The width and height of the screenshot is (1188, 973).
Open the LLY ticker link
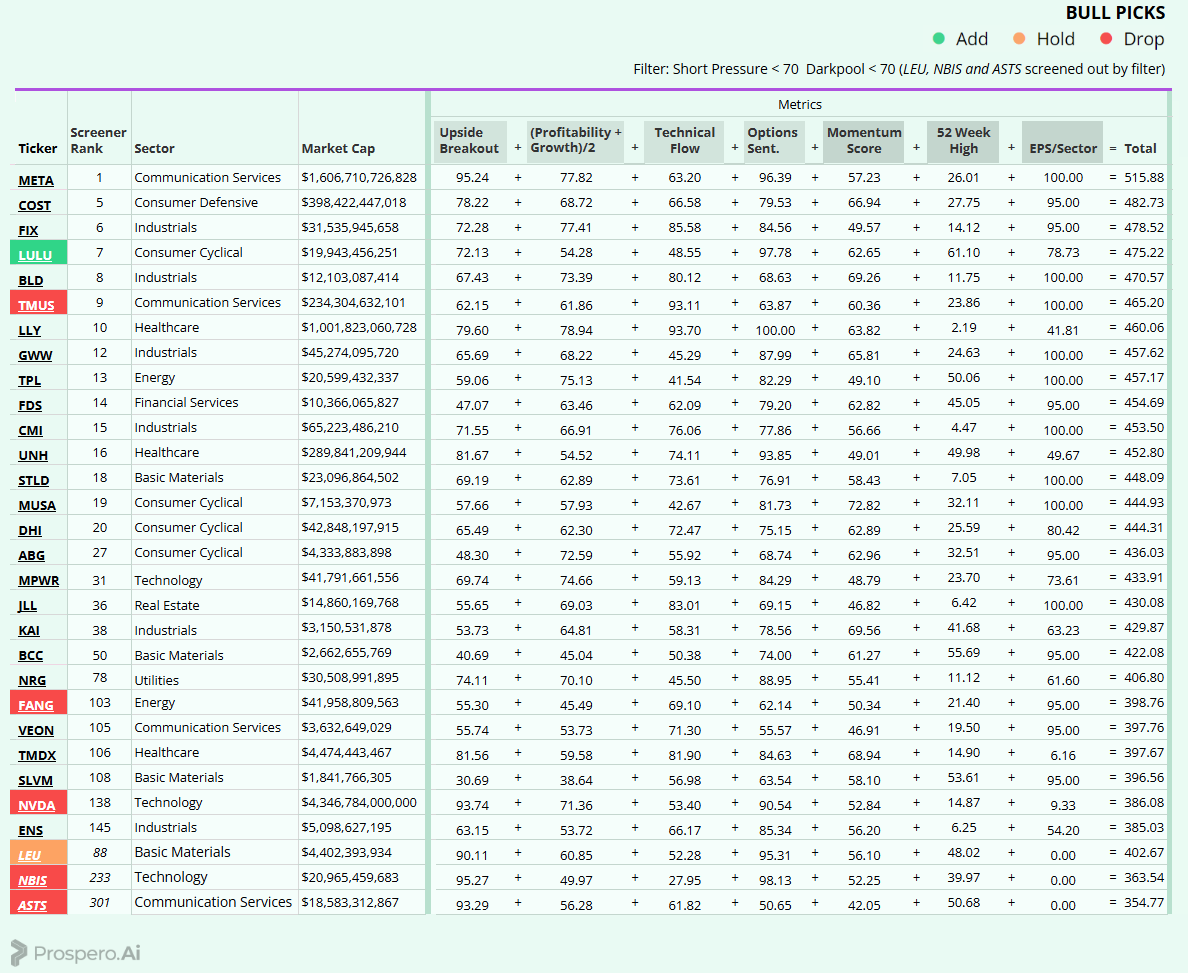click(30, 330)
